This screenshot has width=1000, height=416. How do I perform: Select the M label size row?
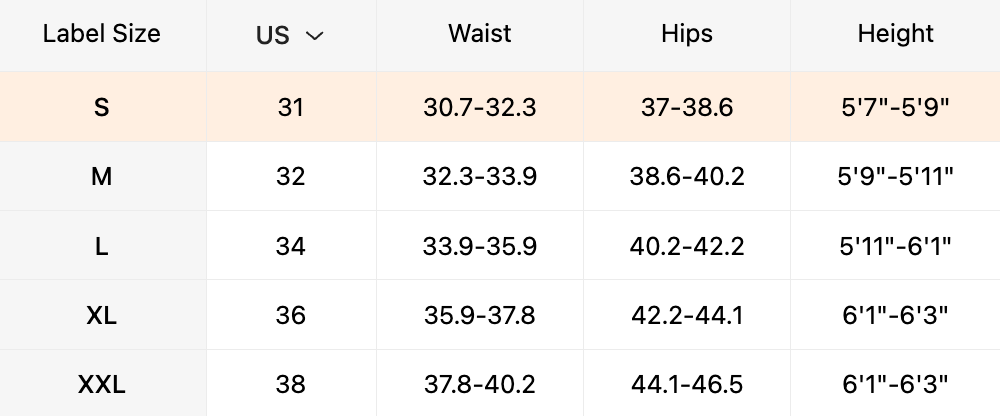[x=102, y=177]
